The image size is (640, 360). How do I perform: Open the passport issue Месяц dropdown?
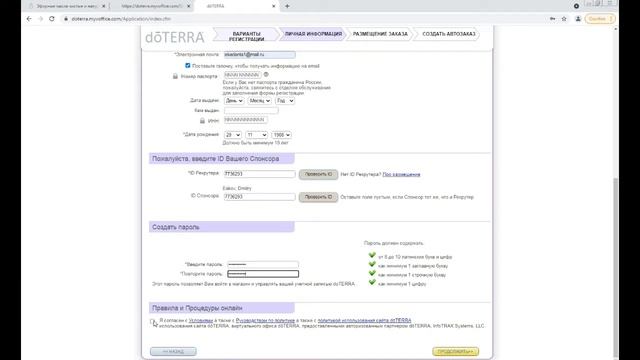point(260,100)
